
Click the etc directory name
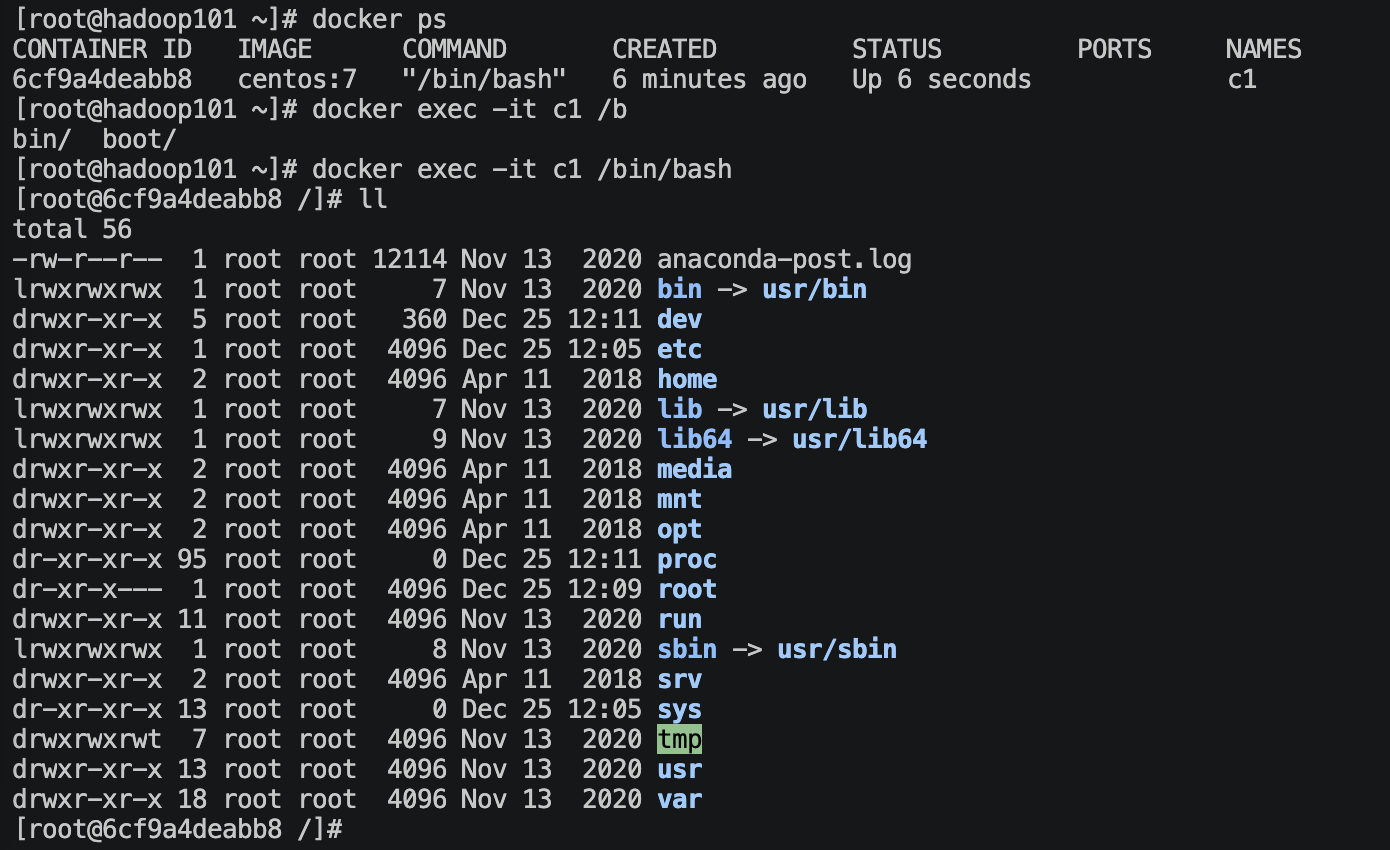click(679, 350)
